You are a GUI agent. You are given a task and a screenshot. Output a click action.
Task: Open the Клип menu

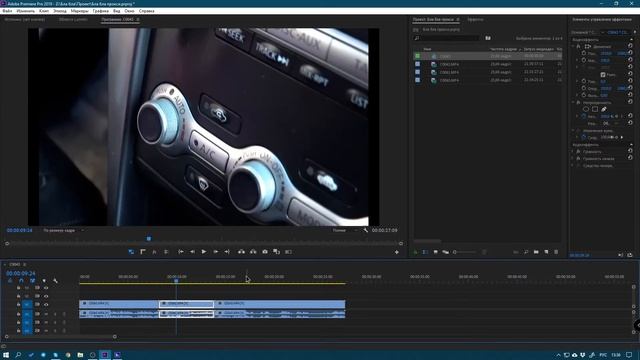(x=44, y=11)
